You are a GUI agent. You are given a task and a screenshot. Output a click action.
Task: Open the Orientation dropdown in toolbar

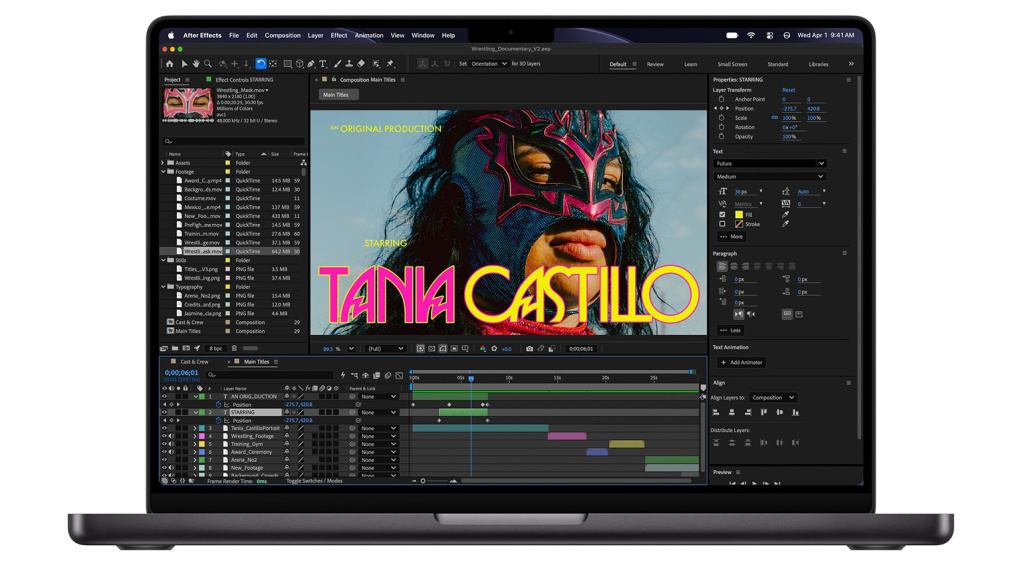click(488, 64)
